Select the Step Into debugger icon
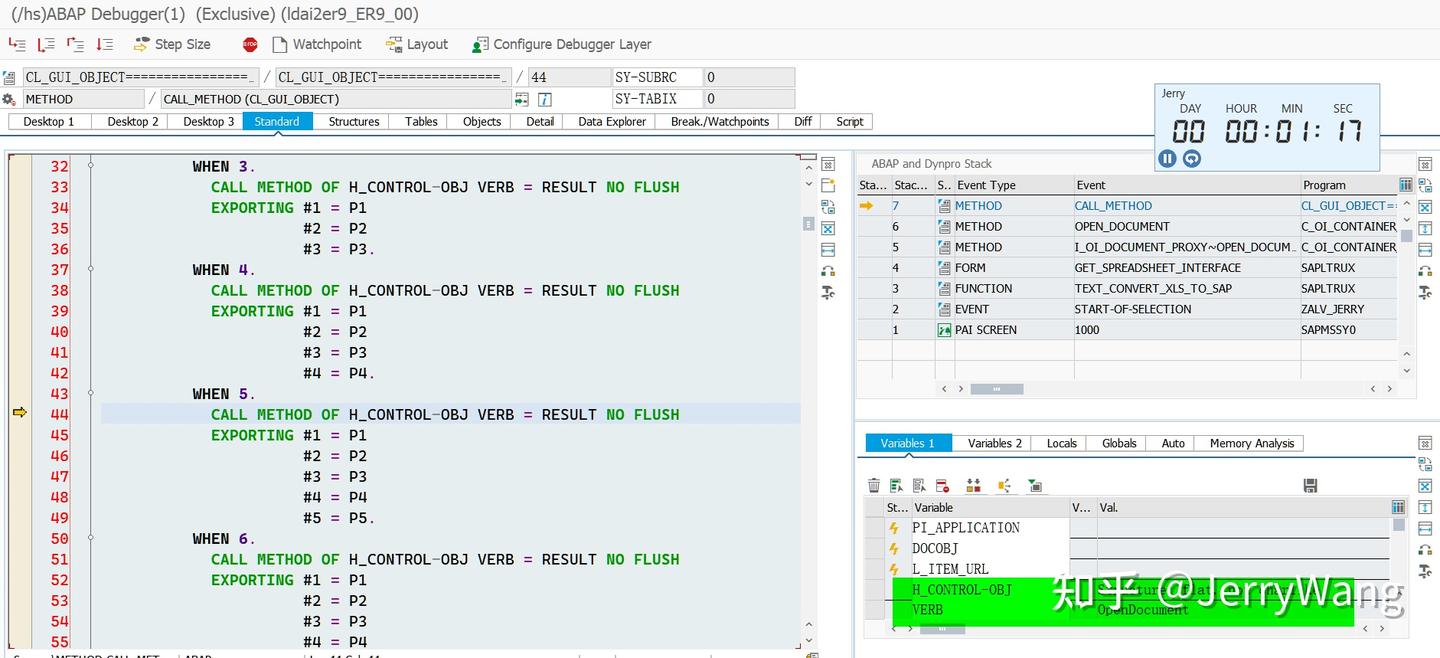Screen dimensions: 1440x658 [x=15, y=44]
